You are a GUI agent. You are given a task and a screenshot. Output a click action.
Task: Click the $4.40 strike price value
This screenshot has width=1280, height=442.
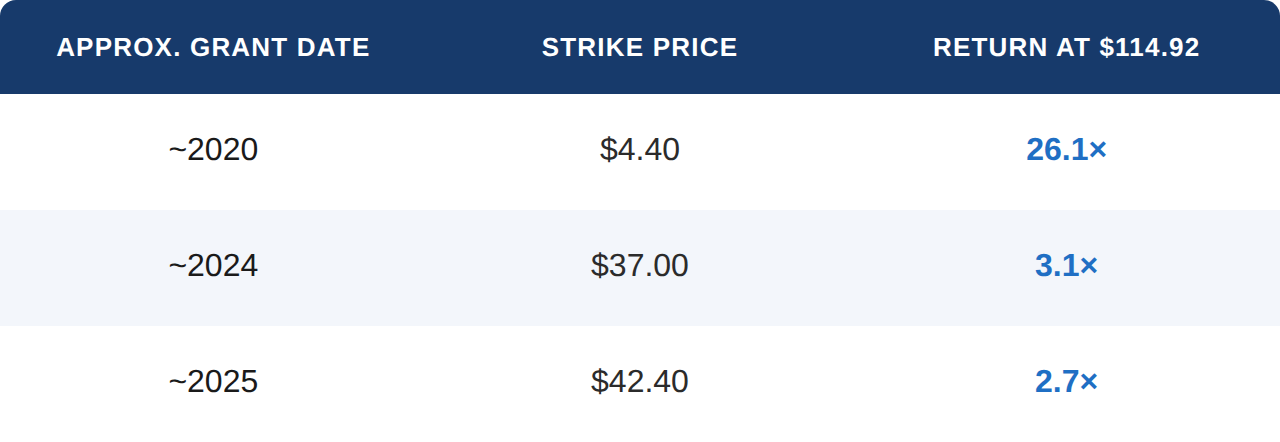click(640, 150)
